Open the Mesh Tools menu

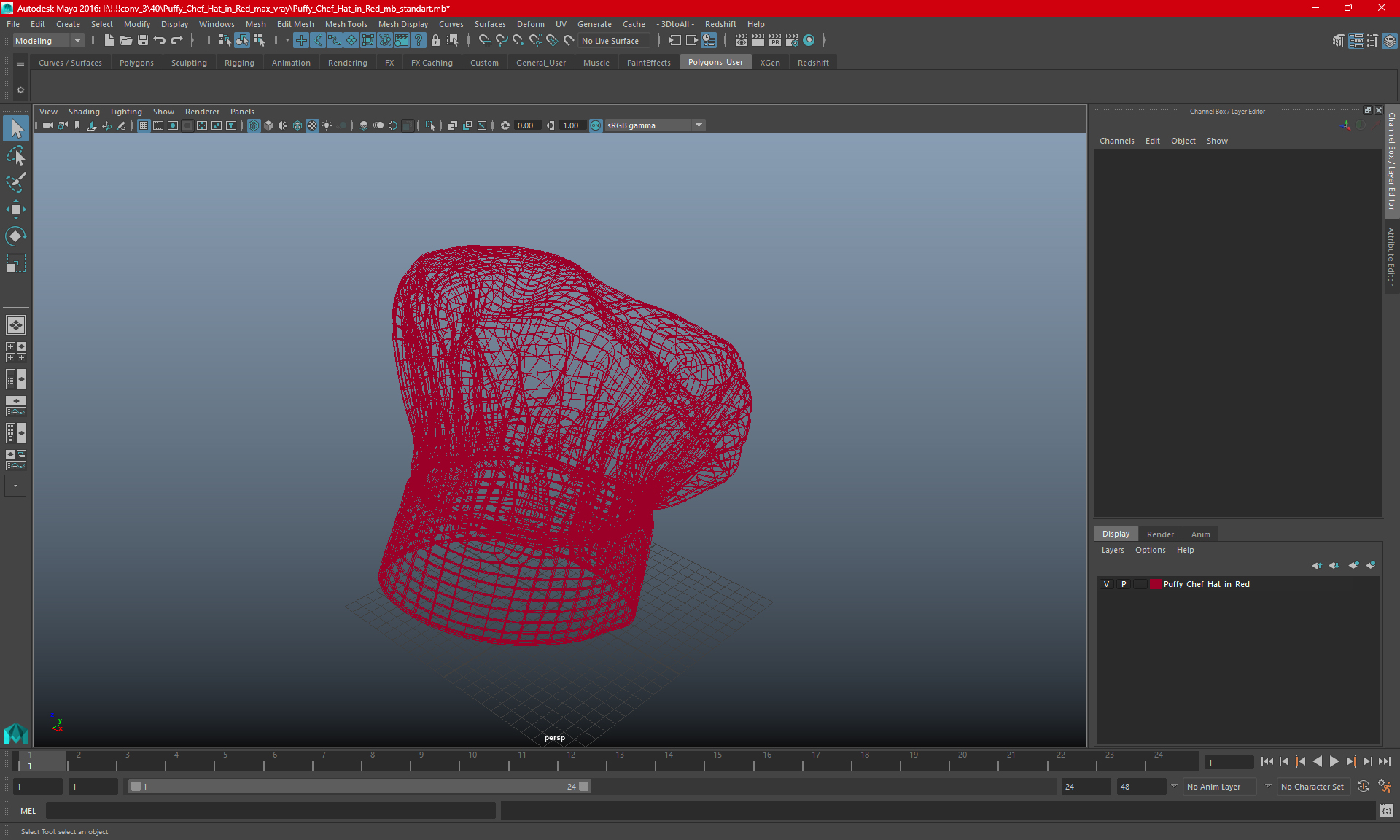(346, 24)
